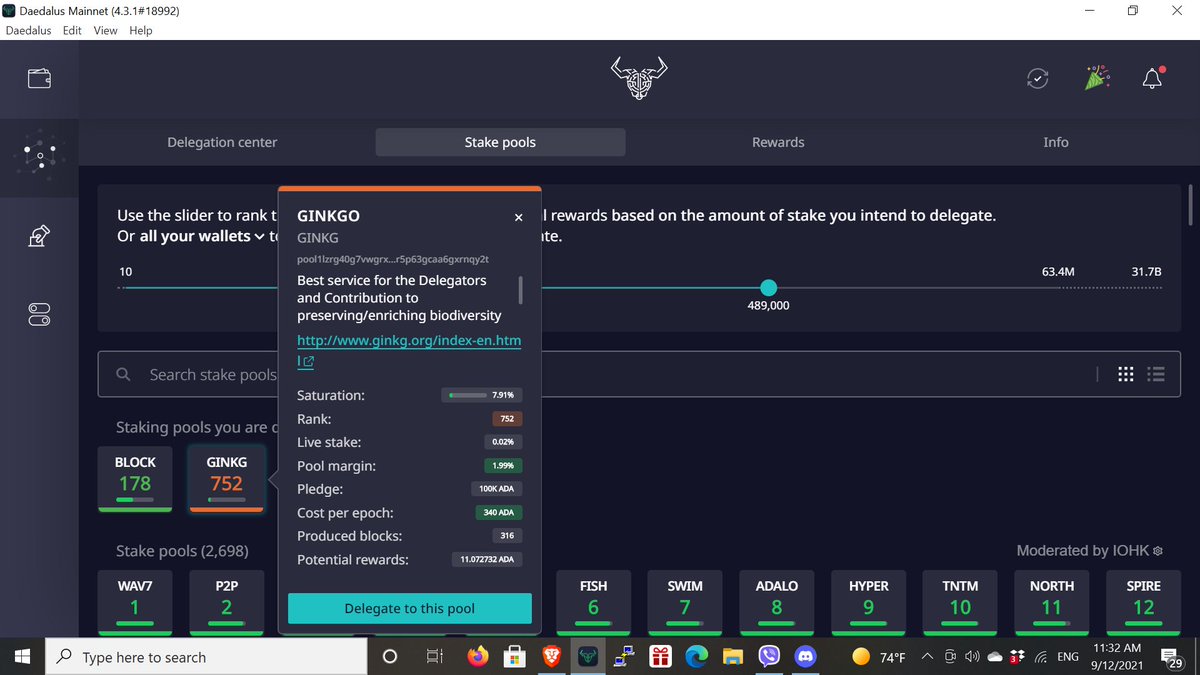Select the GINKG pool tile ranked 752
This screenshot has width=1200, height=675.
click(x=226, y=478)
